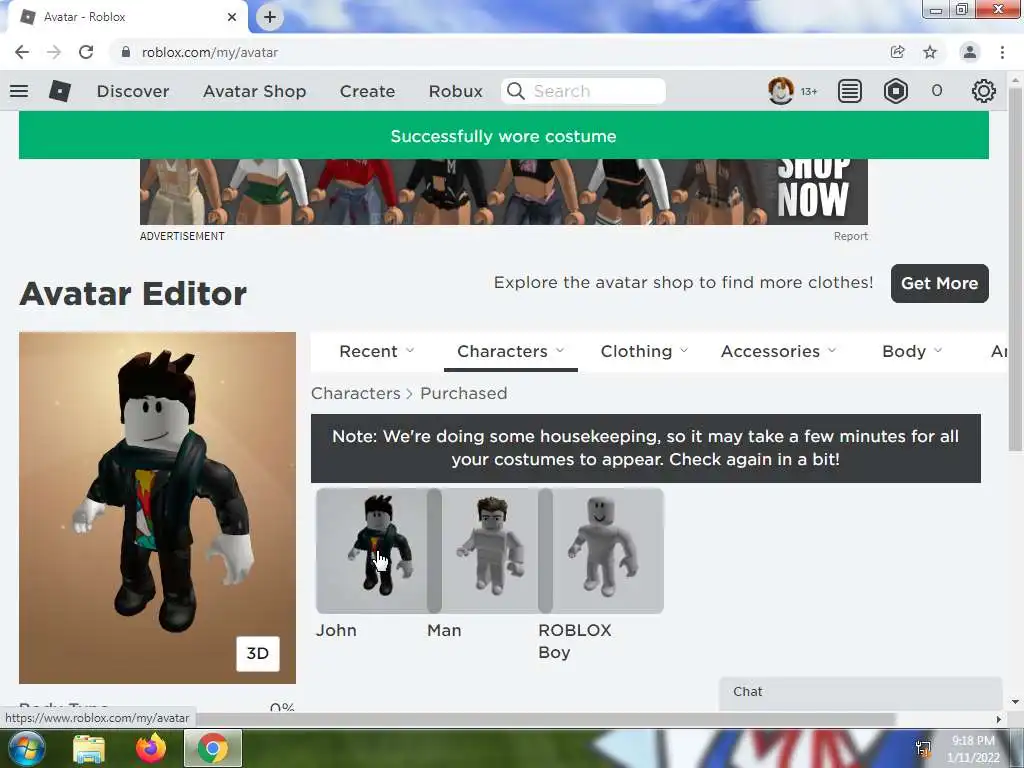Viewport: 1024px width, 768px height.
Task: Open the Chrome three-dot menu
Action: point(1002,52)
